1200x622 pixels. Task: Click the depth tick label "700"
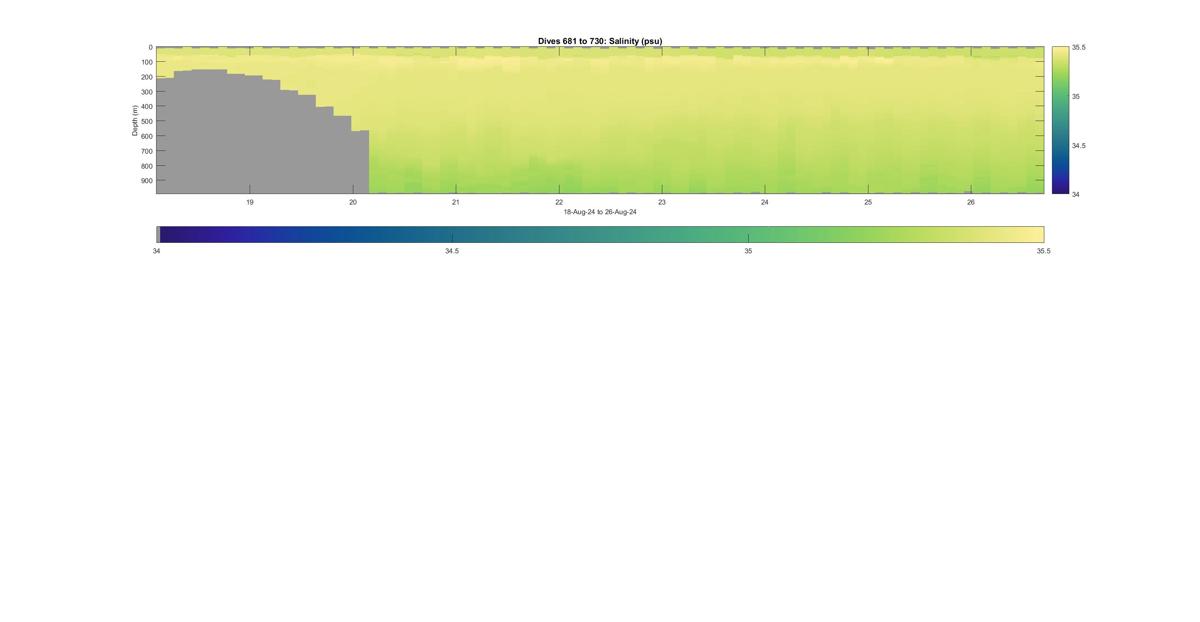147,151
